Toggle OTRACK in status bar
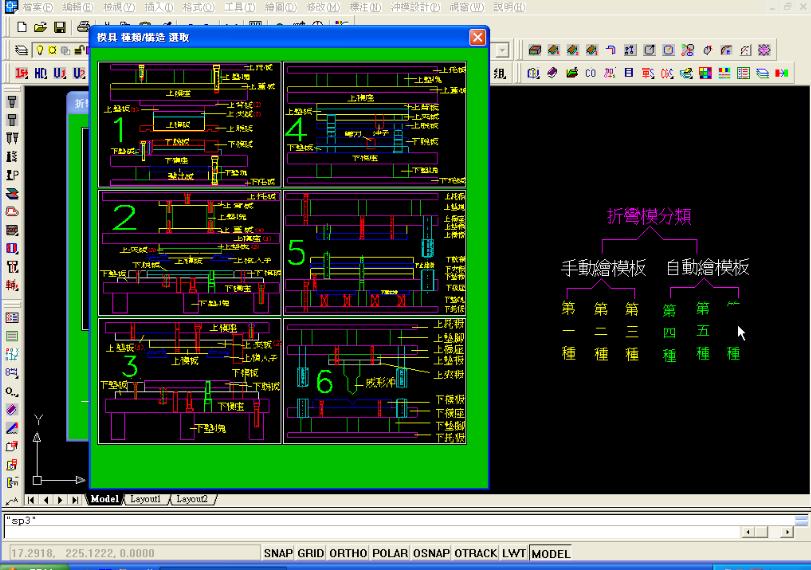This screenshot has width=811, height=570. pyautogui.click(x=475, y=553)
